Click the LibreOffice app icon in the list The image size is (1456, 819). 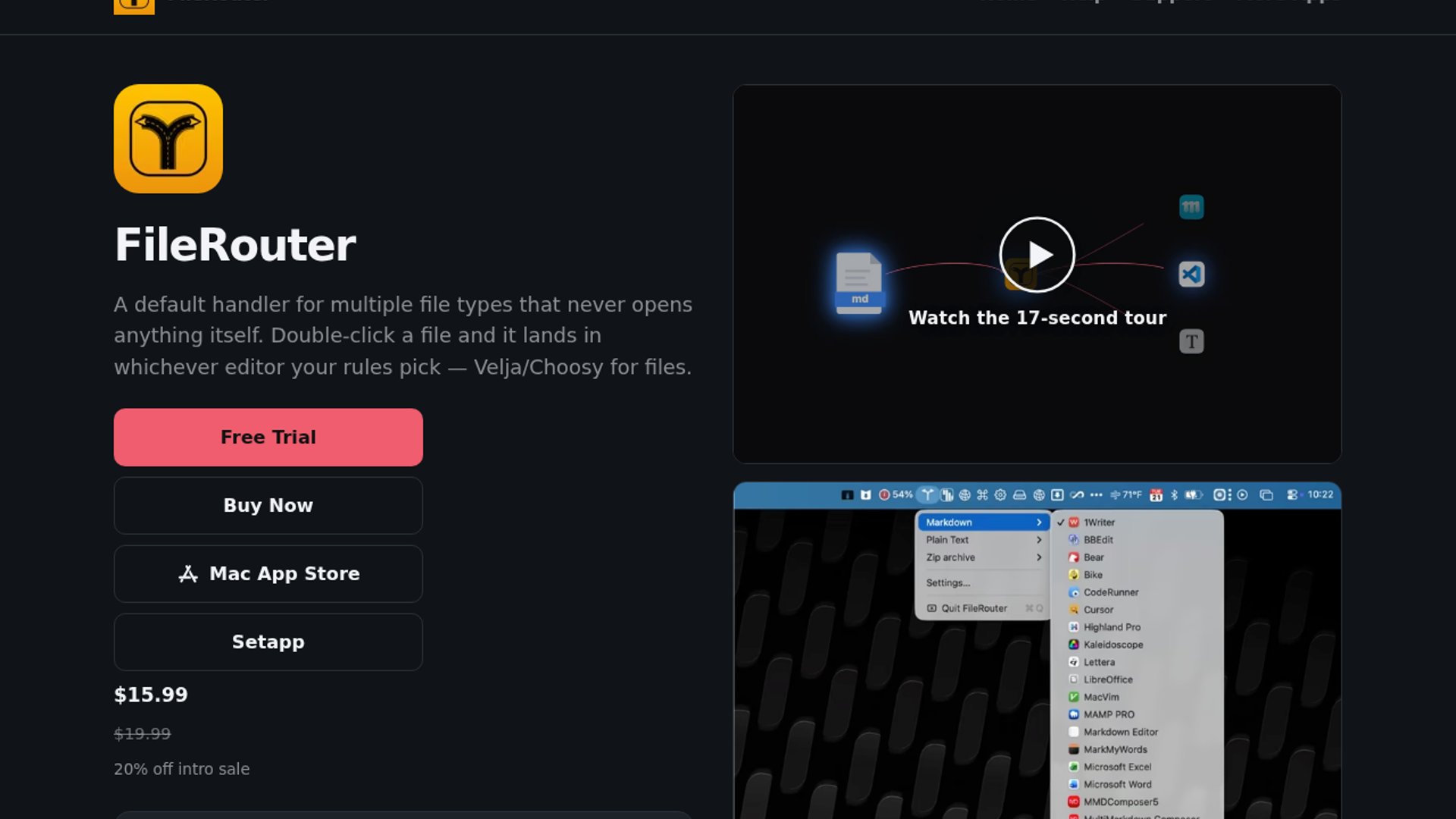click(x=1074, y=679)
